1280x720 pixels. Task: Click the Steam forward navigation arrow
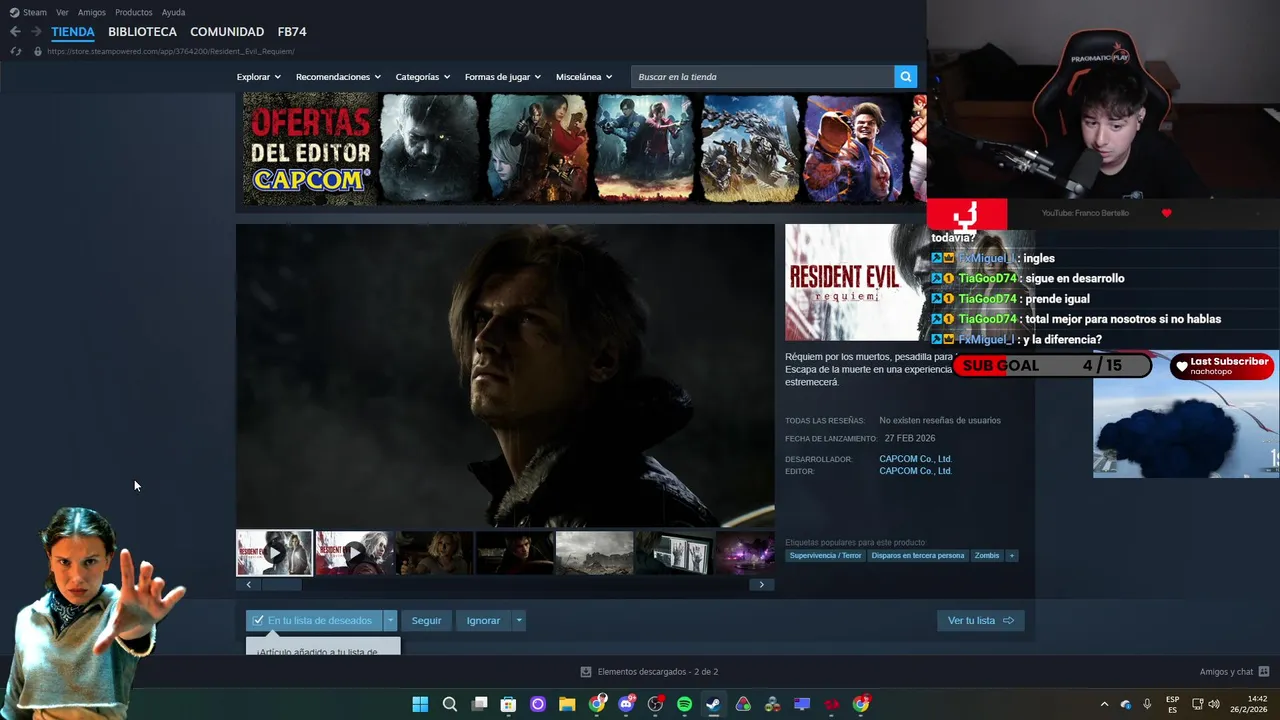tap(36, 32)
